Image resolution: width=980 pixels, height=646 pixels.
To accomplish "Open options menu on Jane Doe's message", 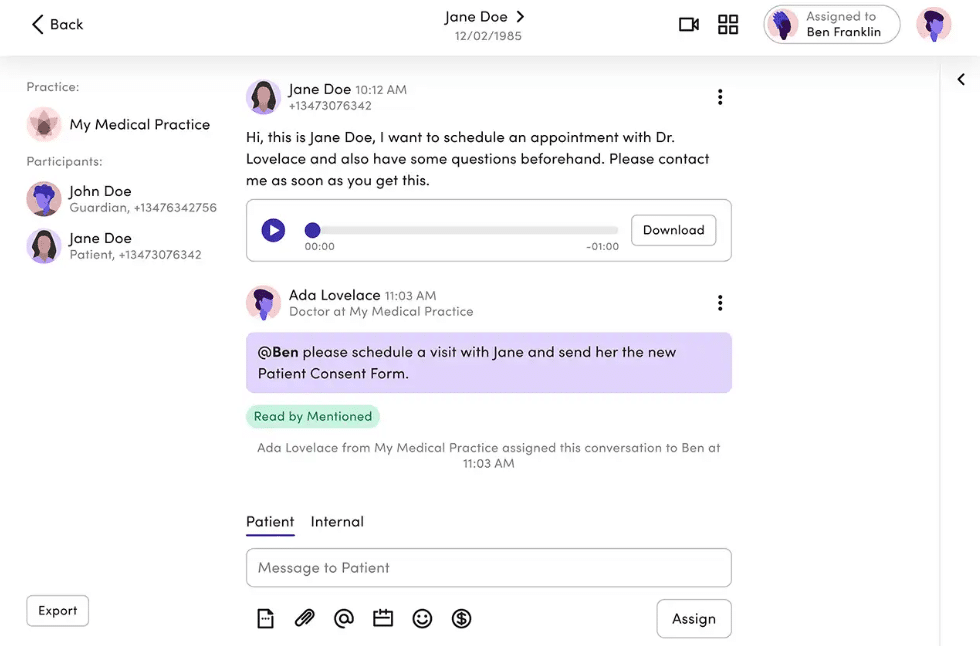I will click(x=720, y=96).
